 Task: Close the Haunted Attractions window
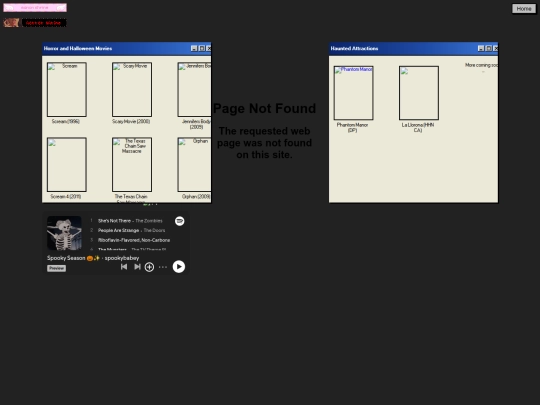(496, 49)
